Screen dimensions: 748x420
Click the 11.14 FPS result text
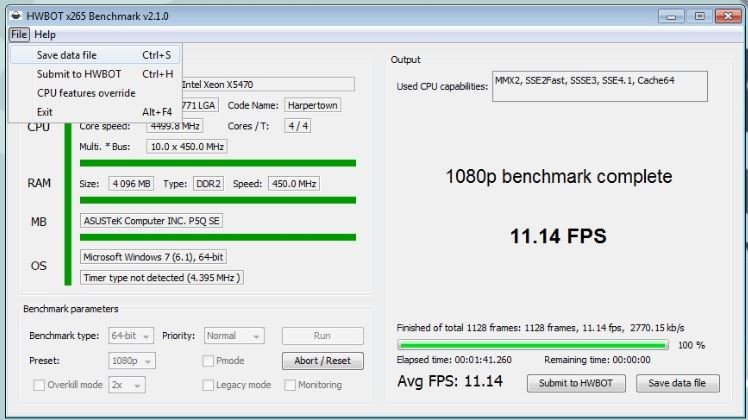point(558,236)
